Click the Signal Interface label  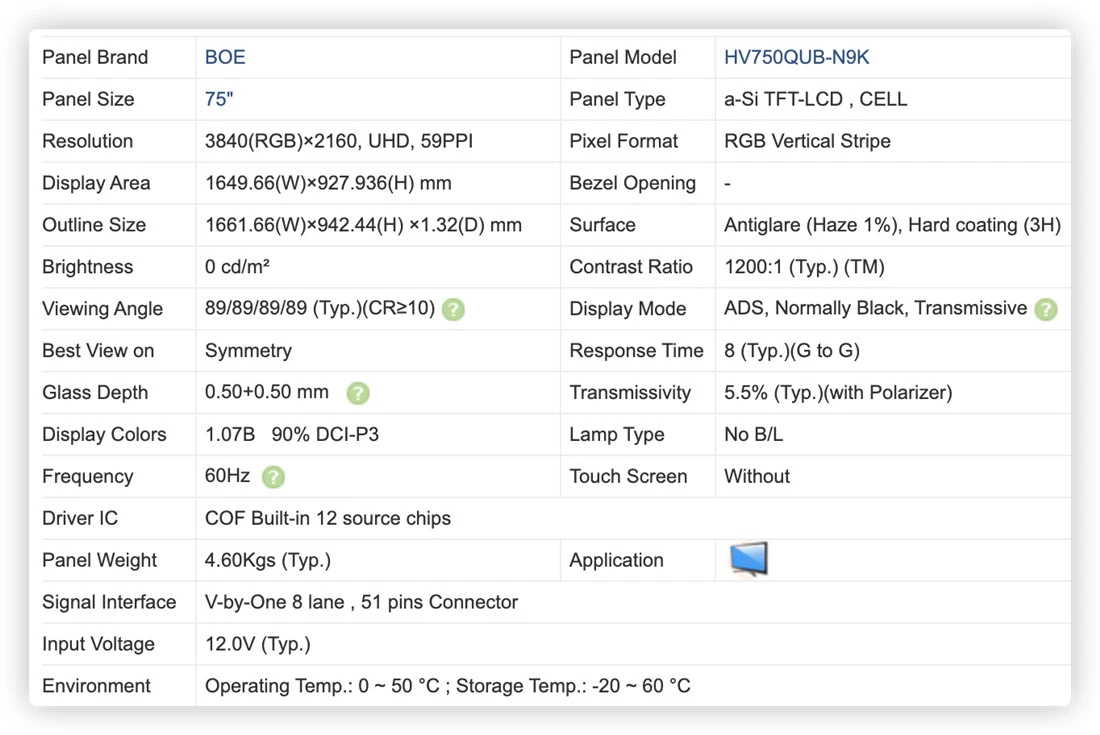pos(109,602)
